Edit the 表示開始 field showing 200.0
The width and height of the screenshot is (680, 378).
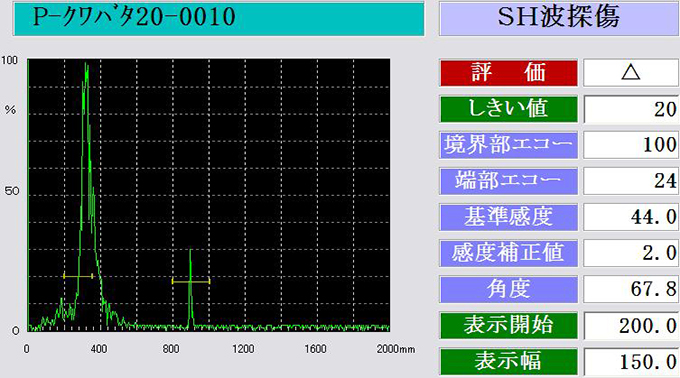pyautogui.click(x=631, y=325)
